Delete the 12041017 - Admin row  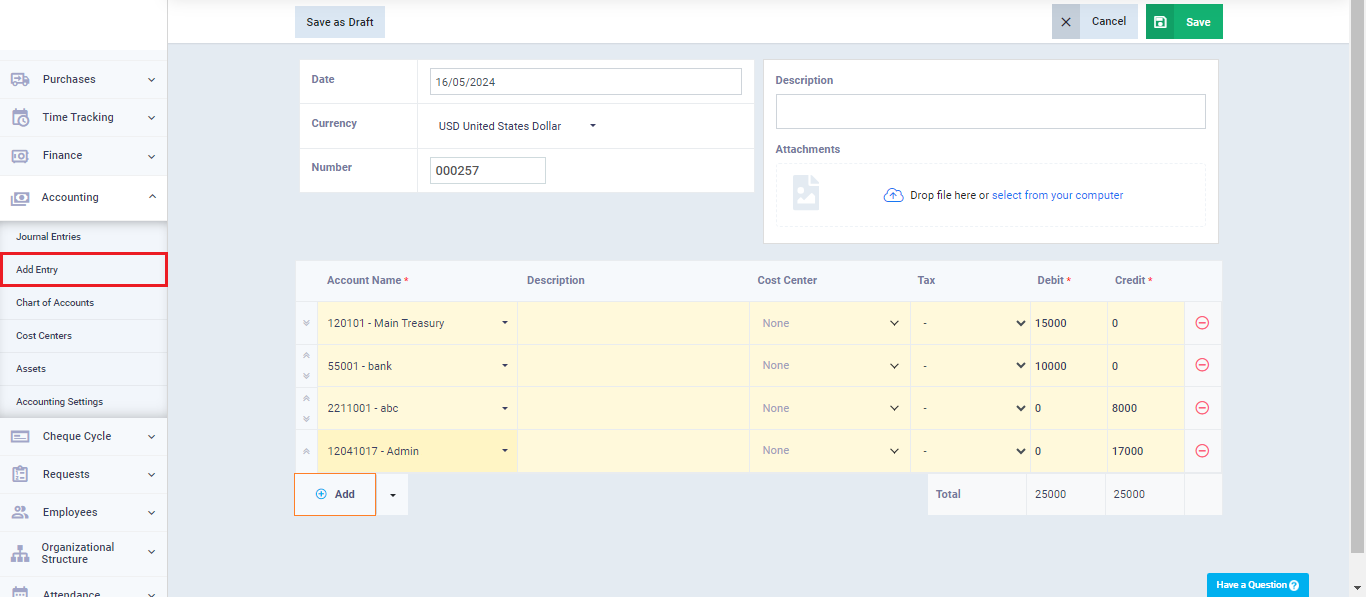1202,451
